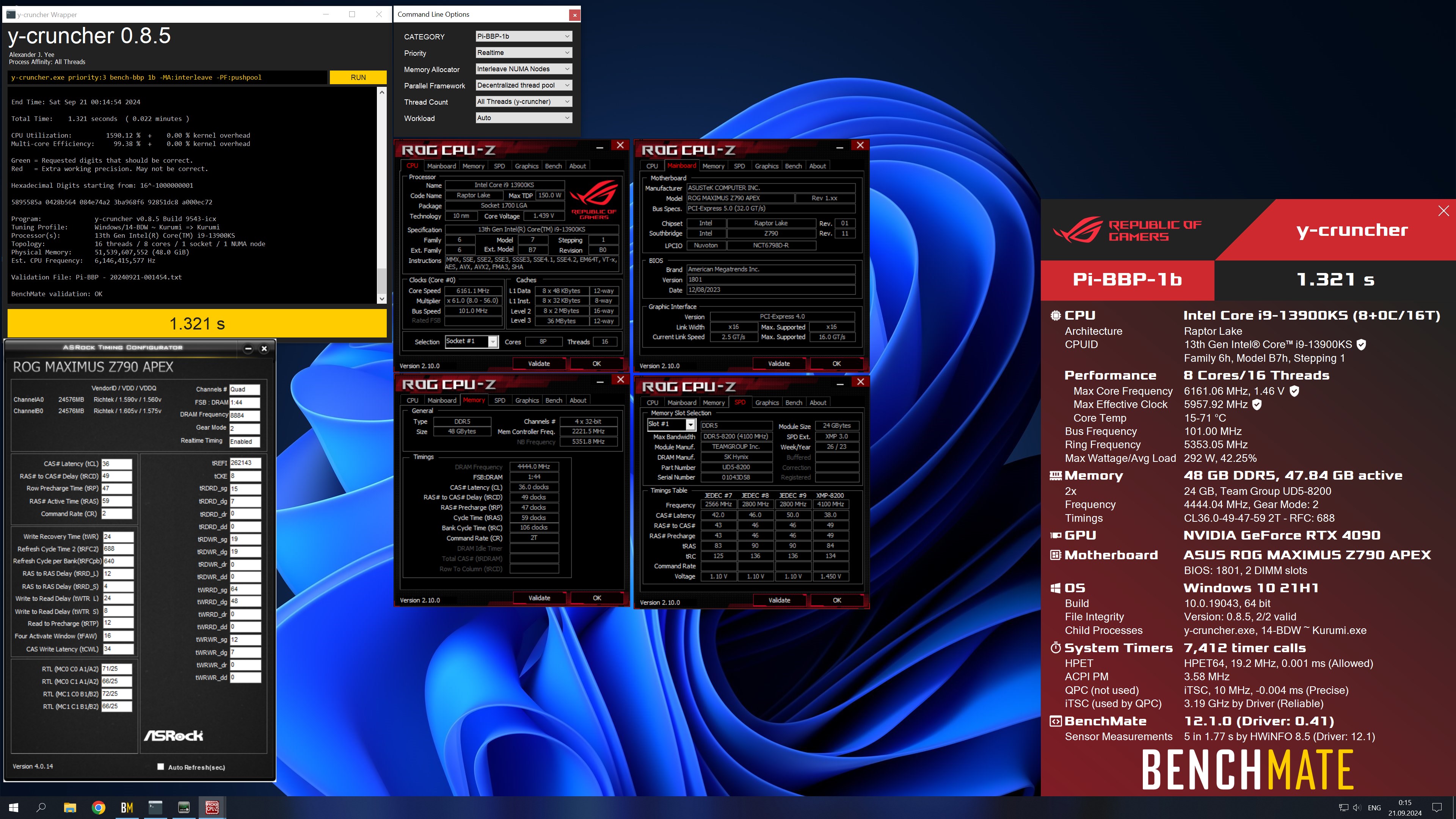Minimize the ASRock Timing Configurator

tap(248, 349)
